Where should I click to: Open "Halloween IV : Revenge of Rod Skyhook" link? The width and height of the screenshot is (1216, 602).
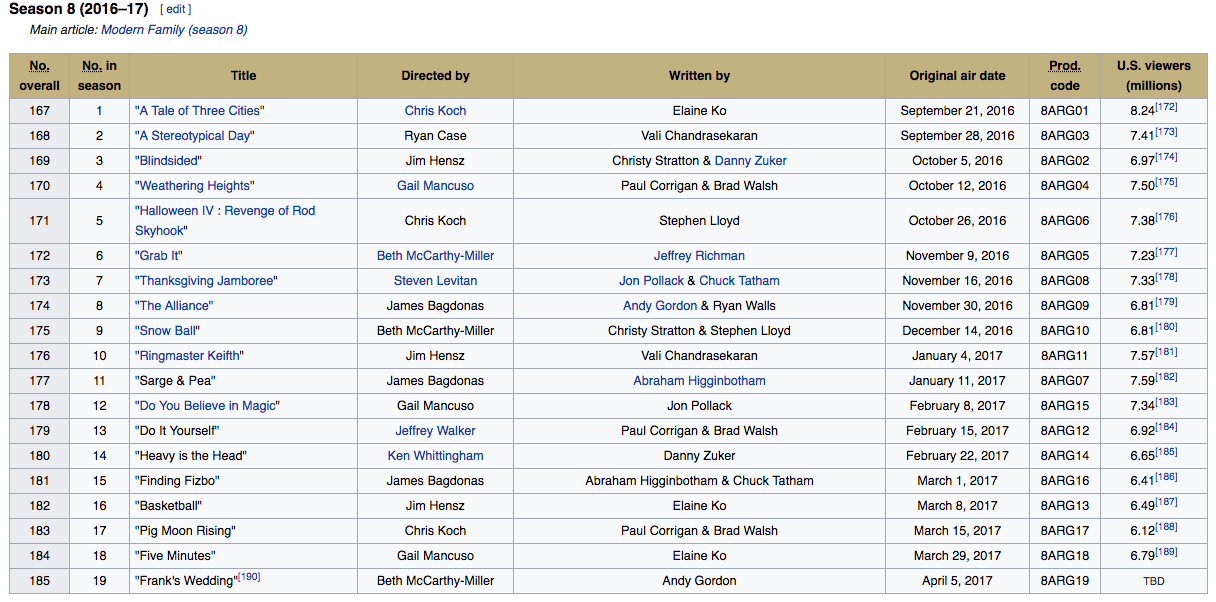coord(225,221)
